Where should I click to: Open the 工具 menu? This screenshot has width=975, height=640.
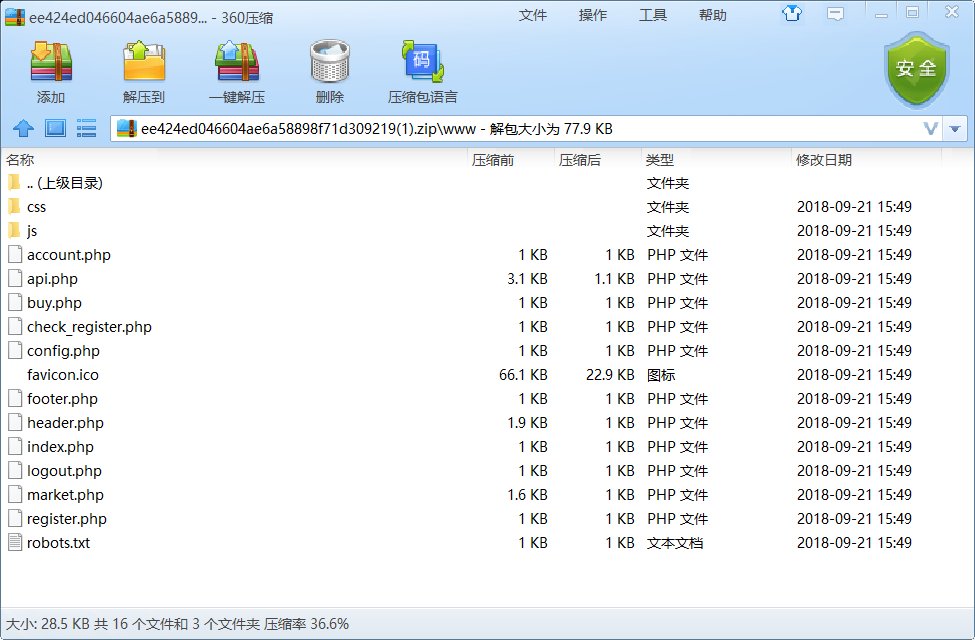pyautogui.click(x=653, y=16)
